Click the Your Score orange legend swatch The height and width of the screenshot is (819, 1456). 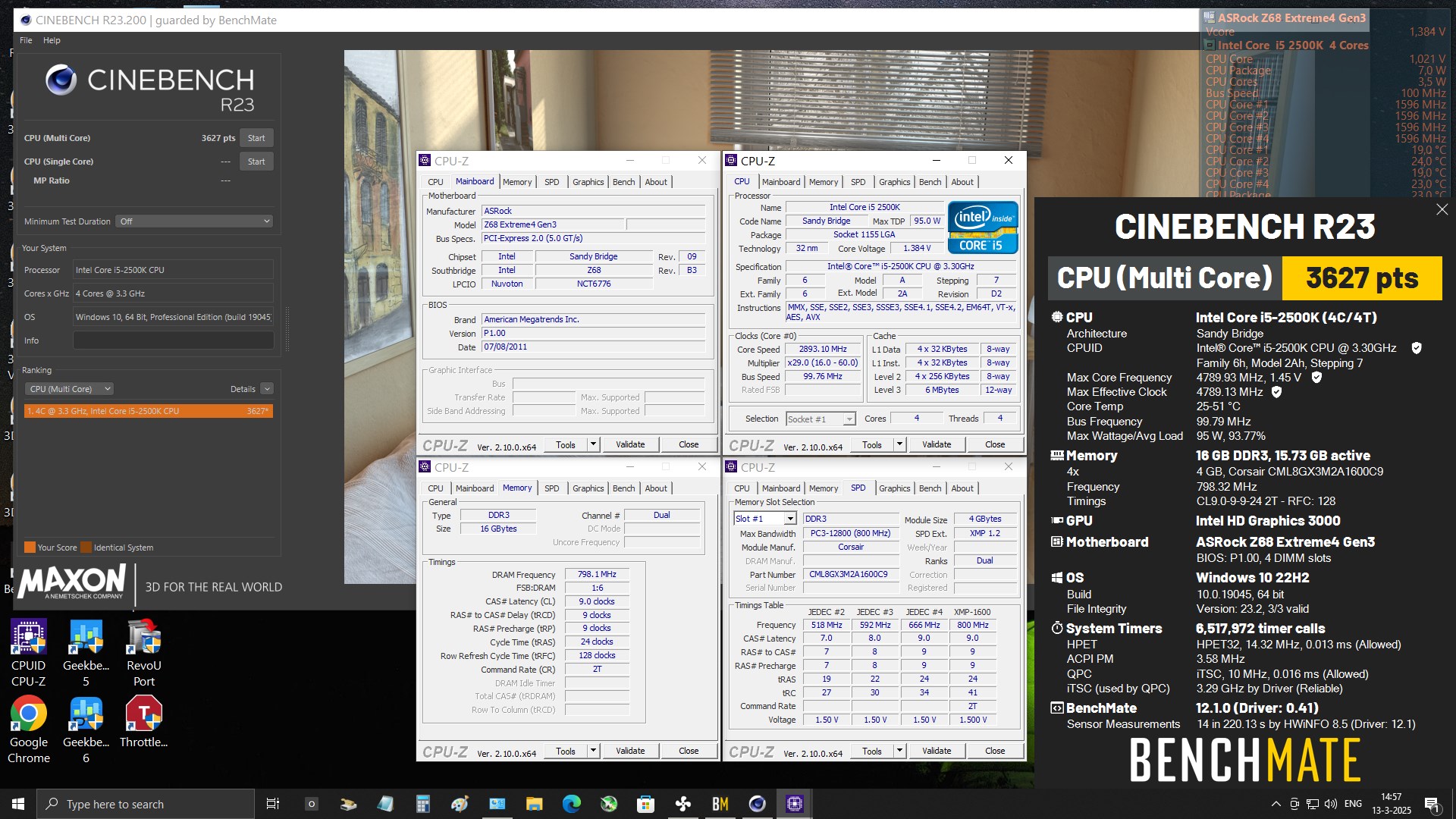coord(30,548)
